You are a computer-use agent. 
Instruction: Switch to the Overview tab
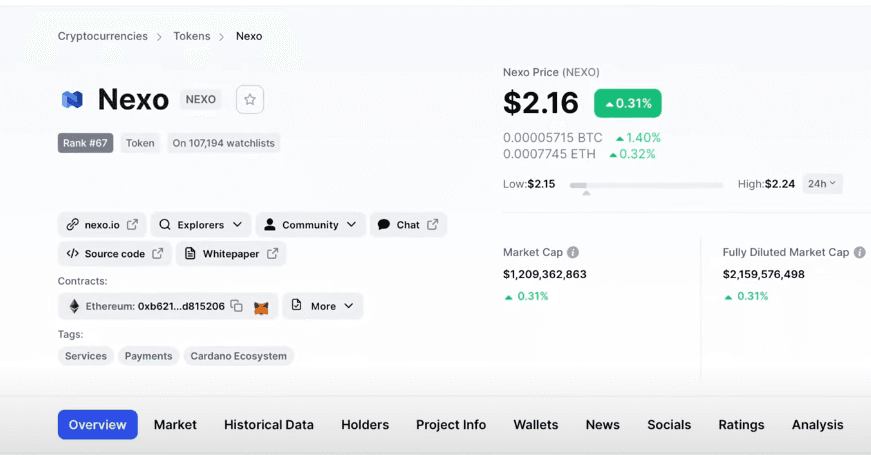tap(98, 424)
